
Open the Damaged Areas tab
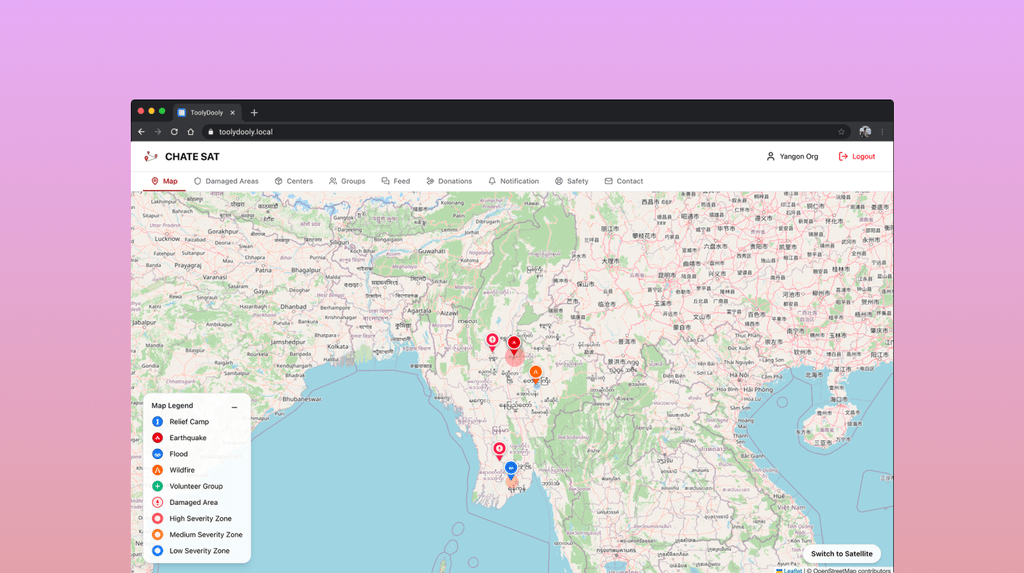(226, 181)
